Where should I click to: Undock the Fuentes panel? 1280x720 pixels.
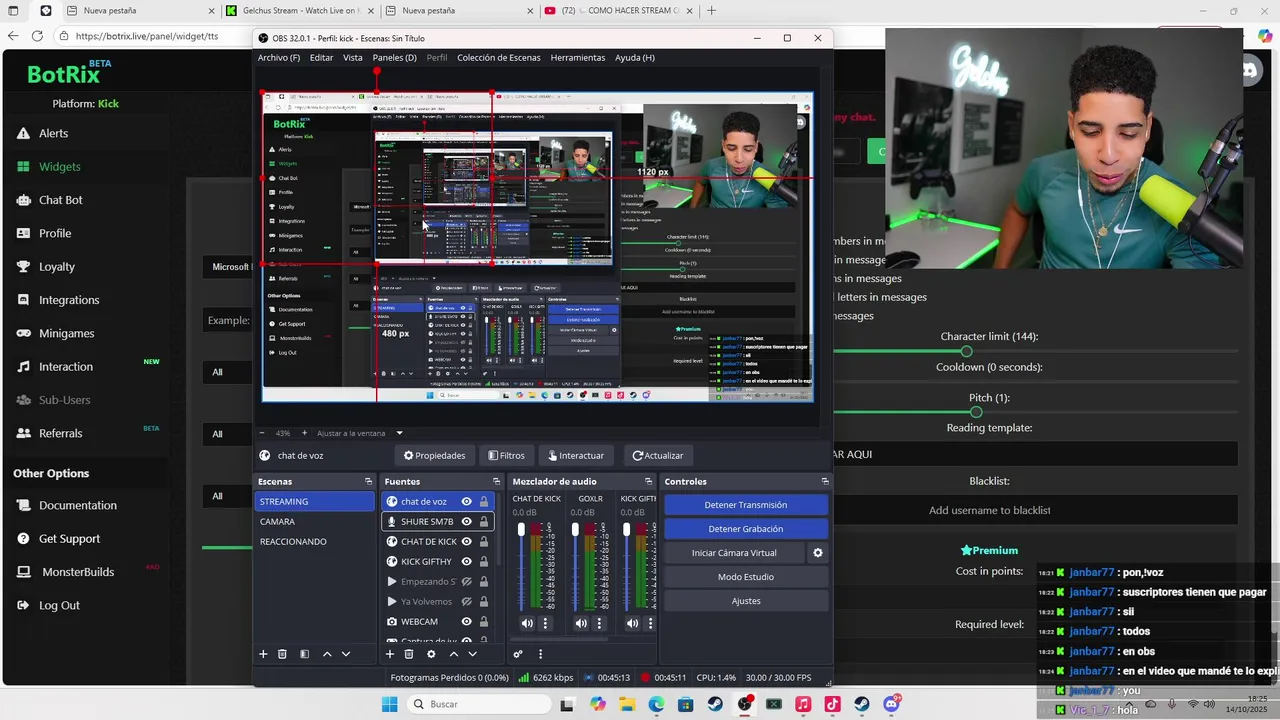pyautogui.click(x=496, y=481)
